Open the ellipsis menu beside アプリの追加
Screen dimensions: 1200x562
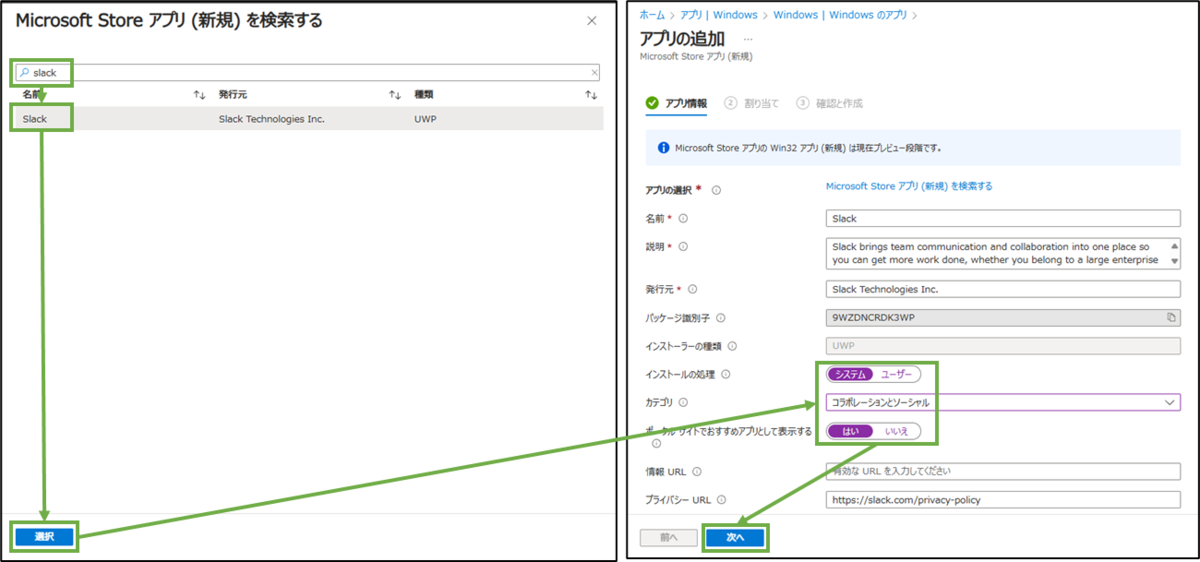748,39
